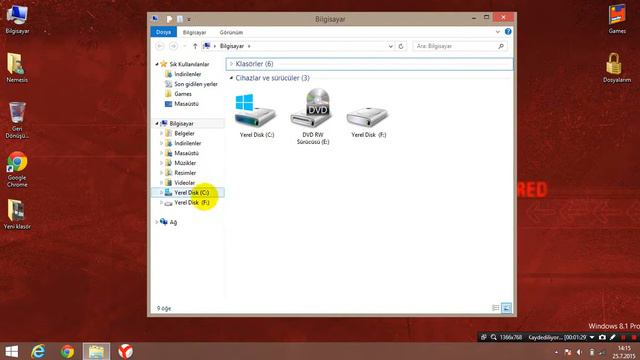The width and height of the screenshot is (640, 360).
Task: Open the quick access toolbar customize dropdown
Action: point(189,19)
